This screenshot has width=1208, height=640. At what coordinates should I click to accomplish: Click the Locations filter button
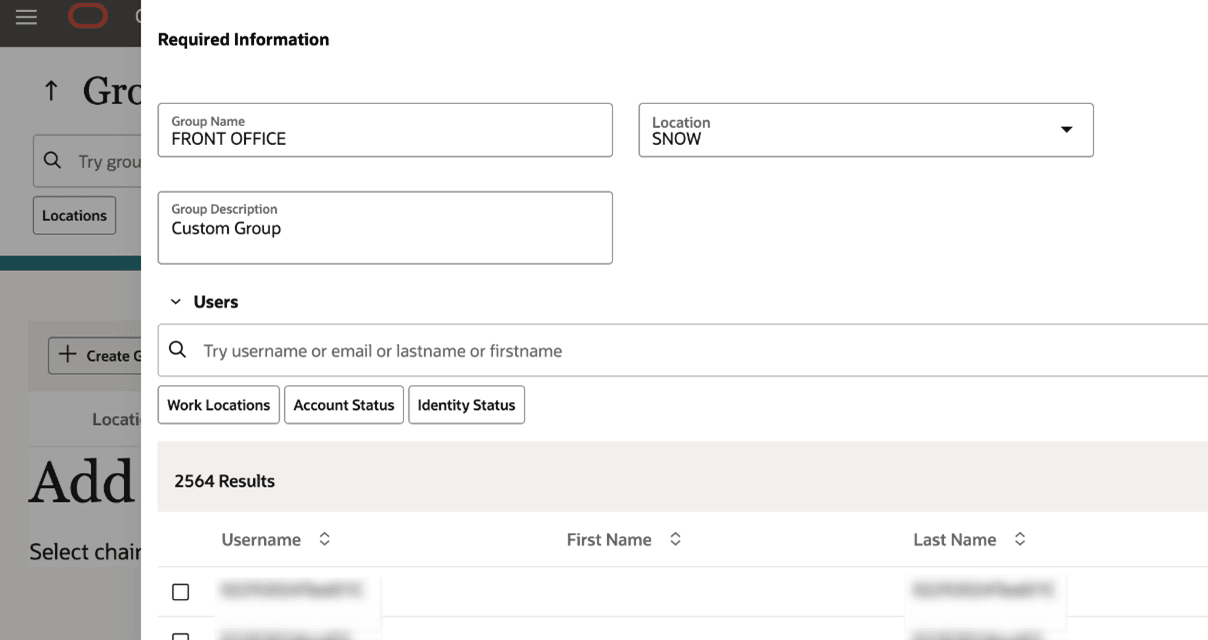(74, 215)
